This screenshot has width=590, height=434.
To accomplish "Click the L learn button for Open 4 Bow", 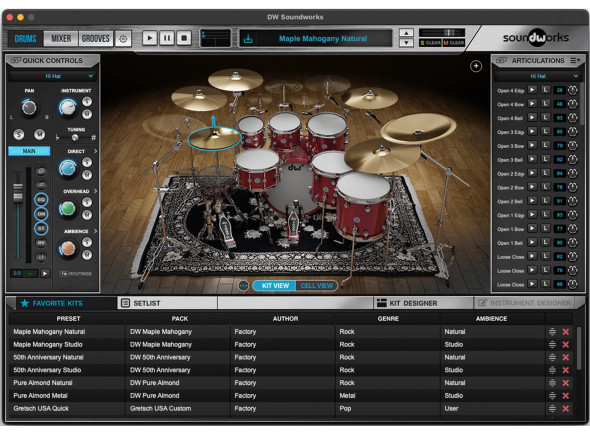I will (545, 104).
